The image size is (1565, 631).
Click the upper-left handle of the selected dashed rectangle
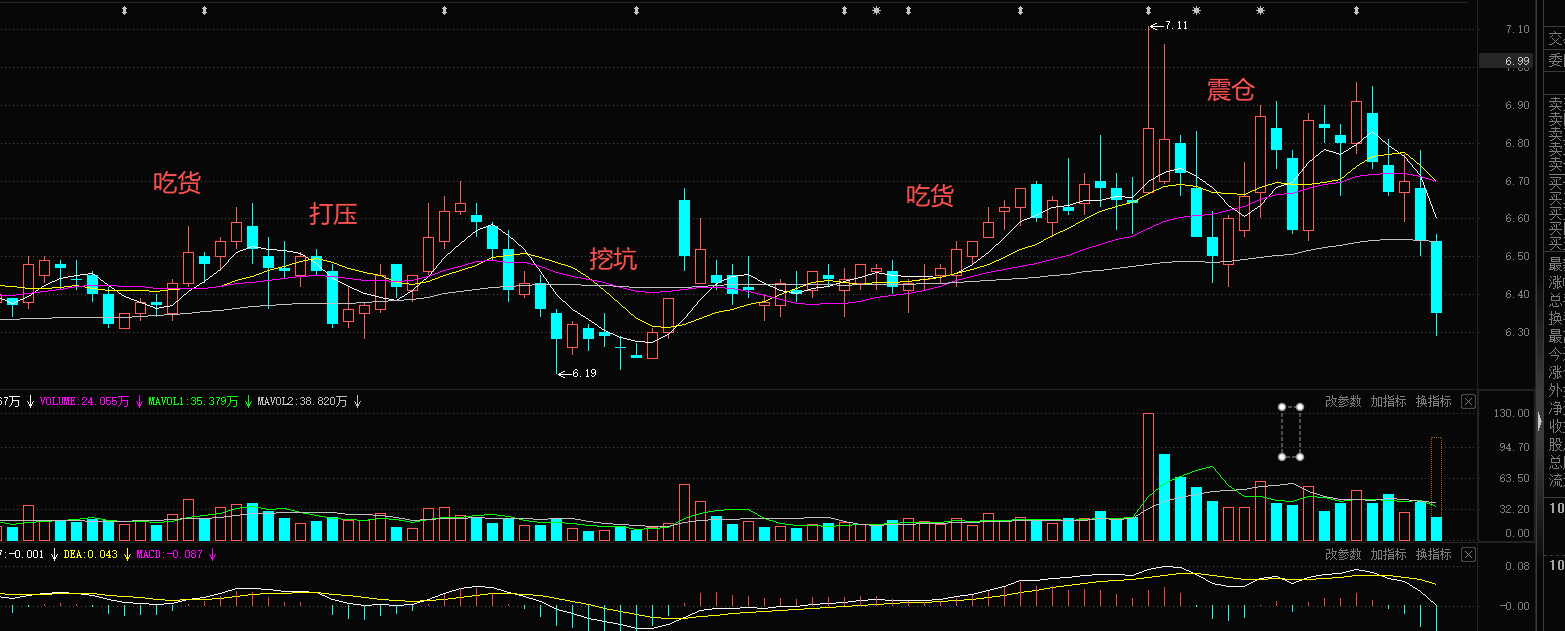pos(1282,407)
